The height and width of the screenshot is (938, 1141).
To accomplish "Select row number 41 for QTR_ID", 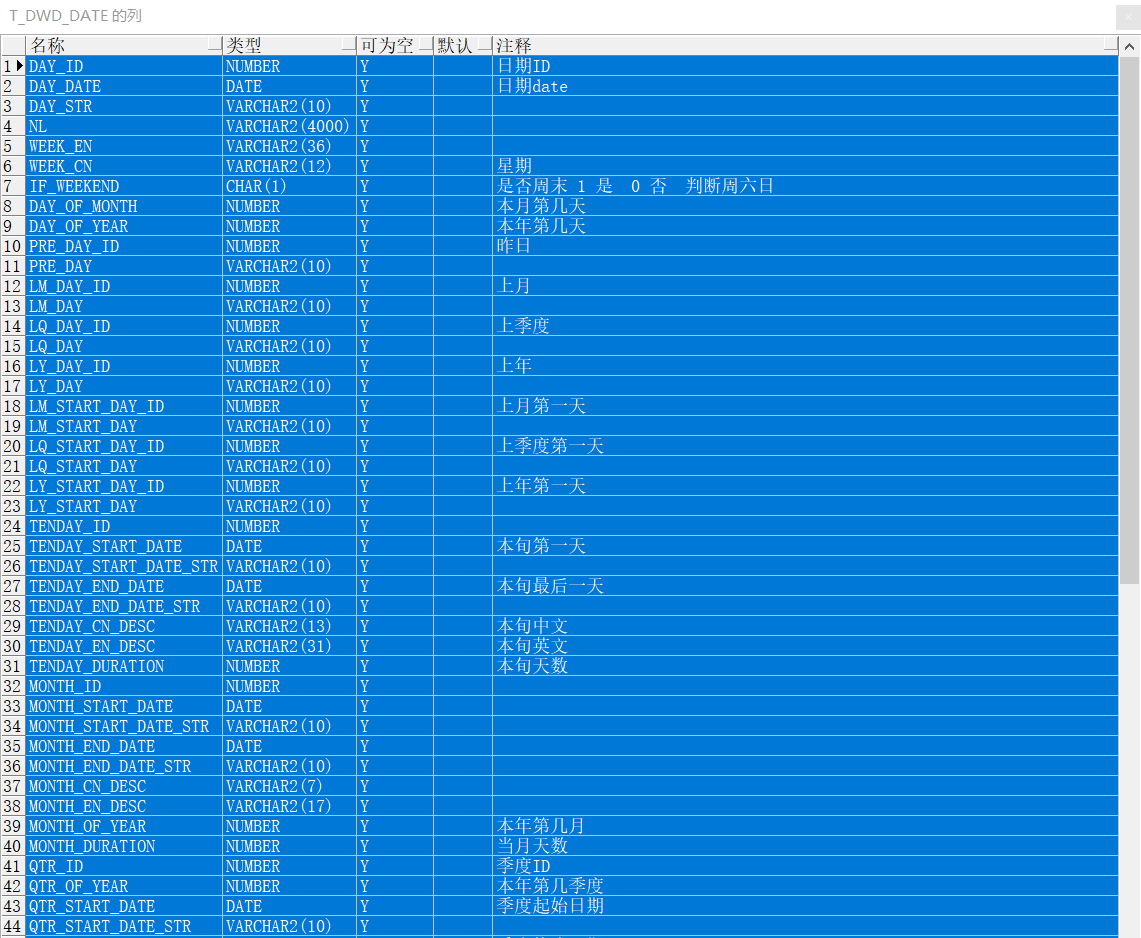I will coord(12,866).
